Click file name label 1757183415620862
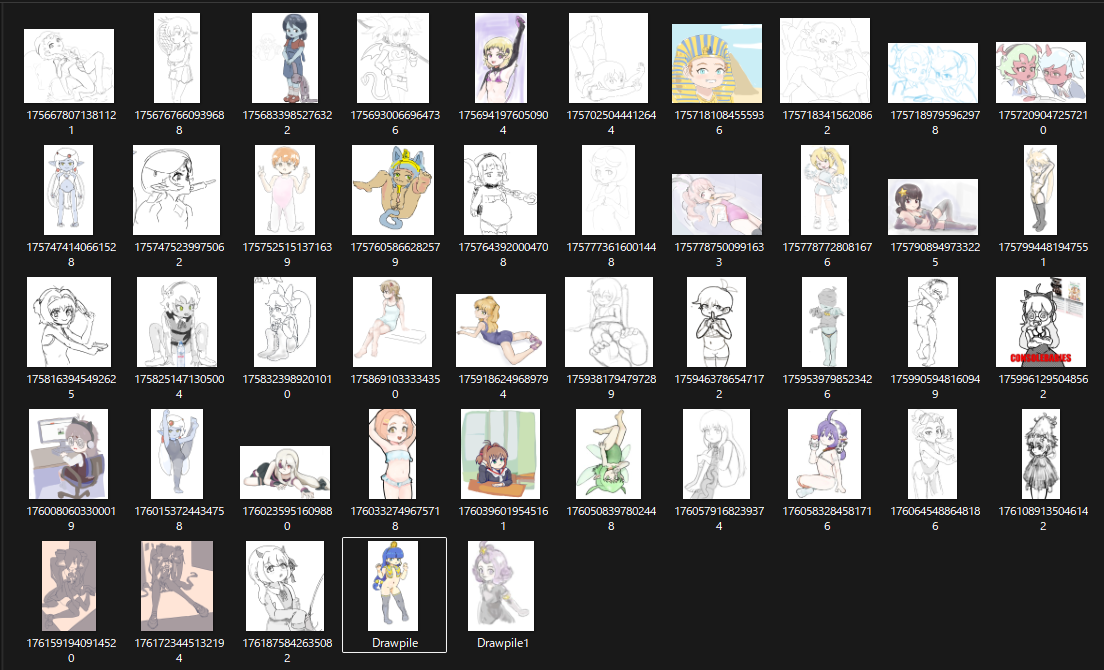The height and width of the screenshot is (670, 1104). point(827,122)
